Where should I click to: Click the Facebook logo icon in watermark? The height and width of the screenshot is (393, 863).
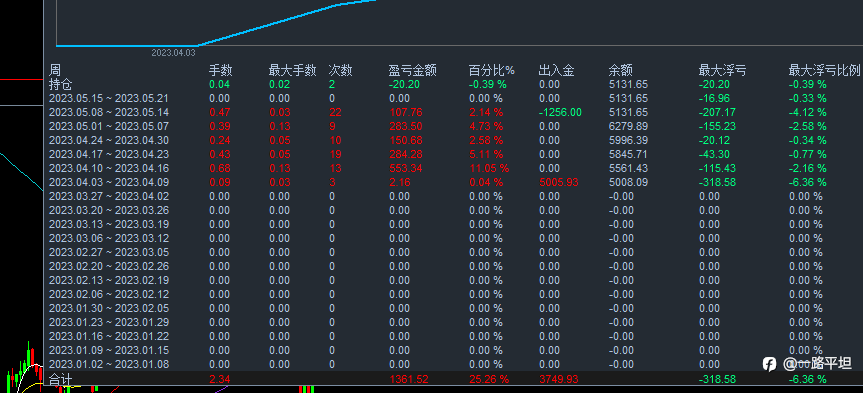coord(769,364)
